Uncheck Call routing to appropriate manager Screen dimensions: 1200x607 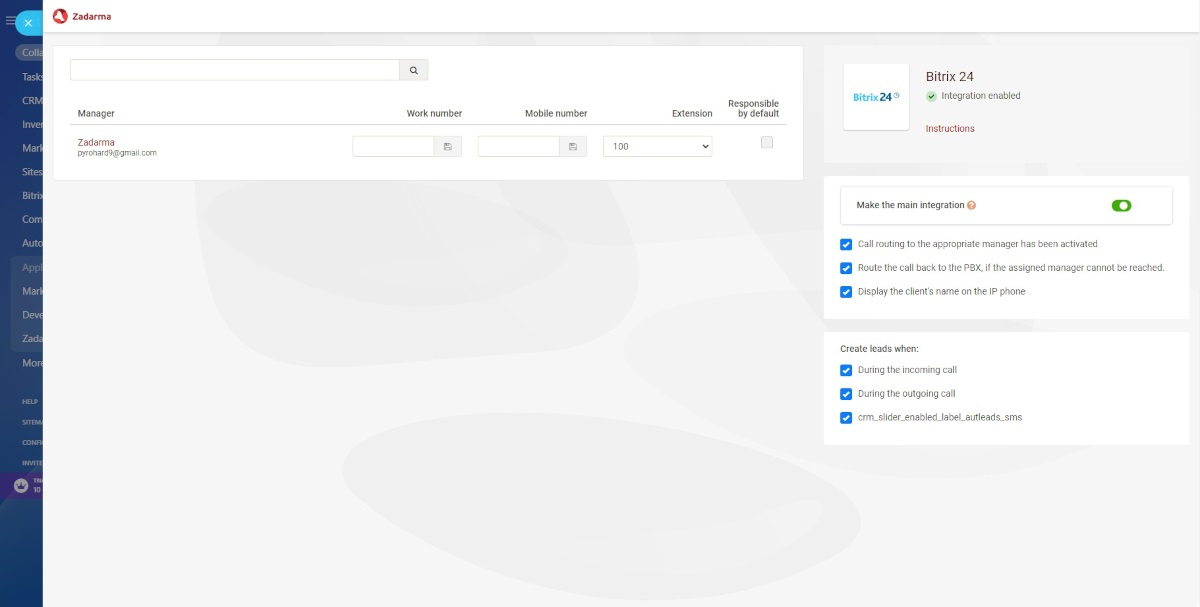[846, 244]
